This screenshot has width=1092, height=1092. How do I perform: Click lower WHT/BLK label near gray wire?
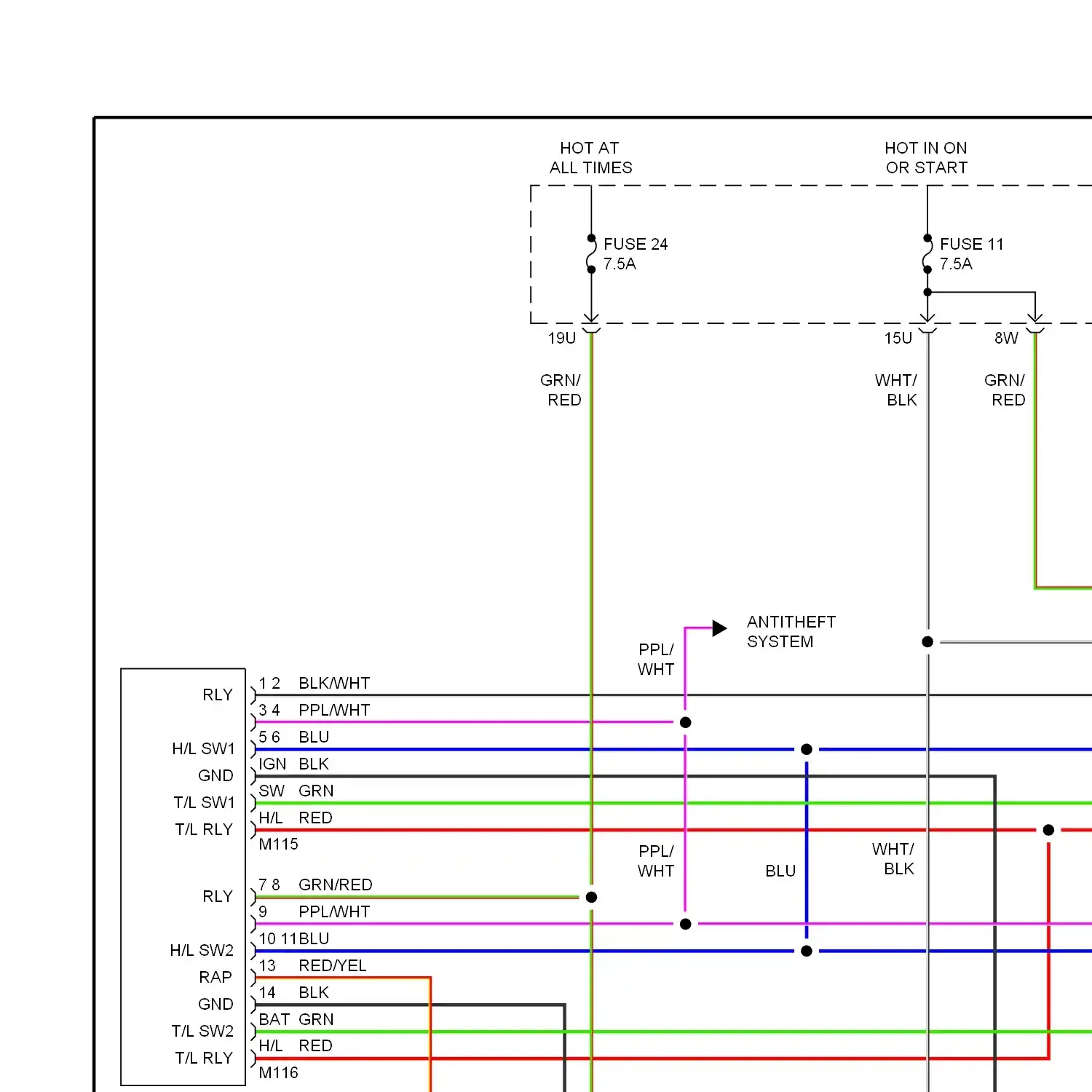(x=893, y=859)
